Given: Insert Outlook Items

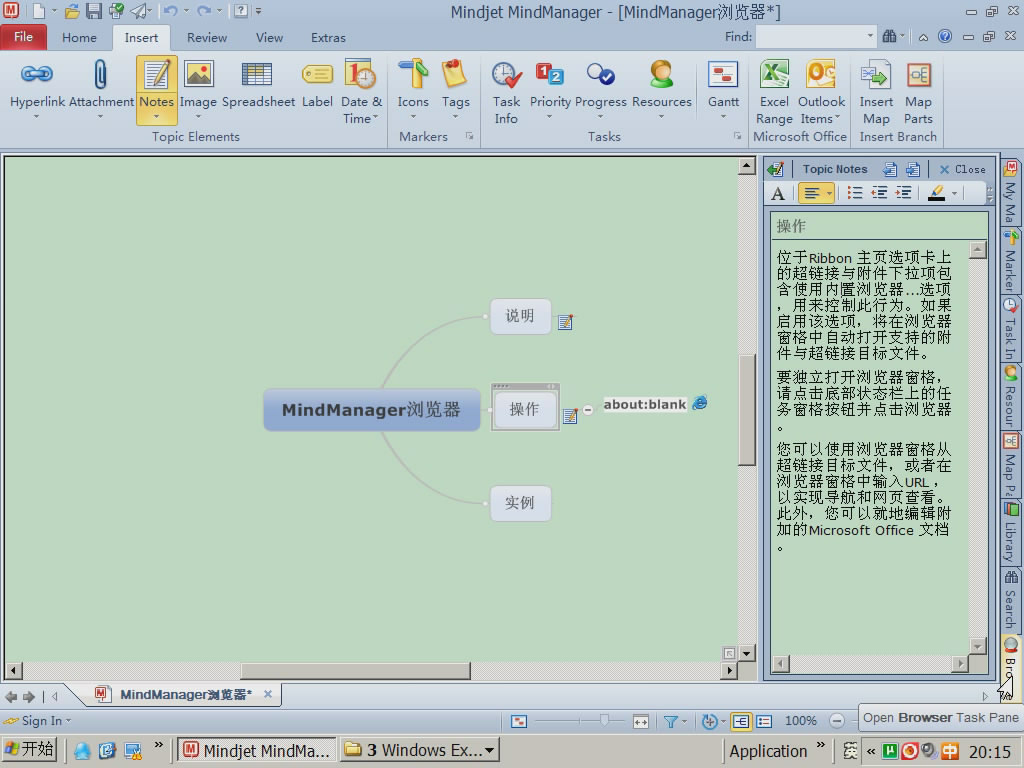Looking at the screenshot, I should pos(821,91).
